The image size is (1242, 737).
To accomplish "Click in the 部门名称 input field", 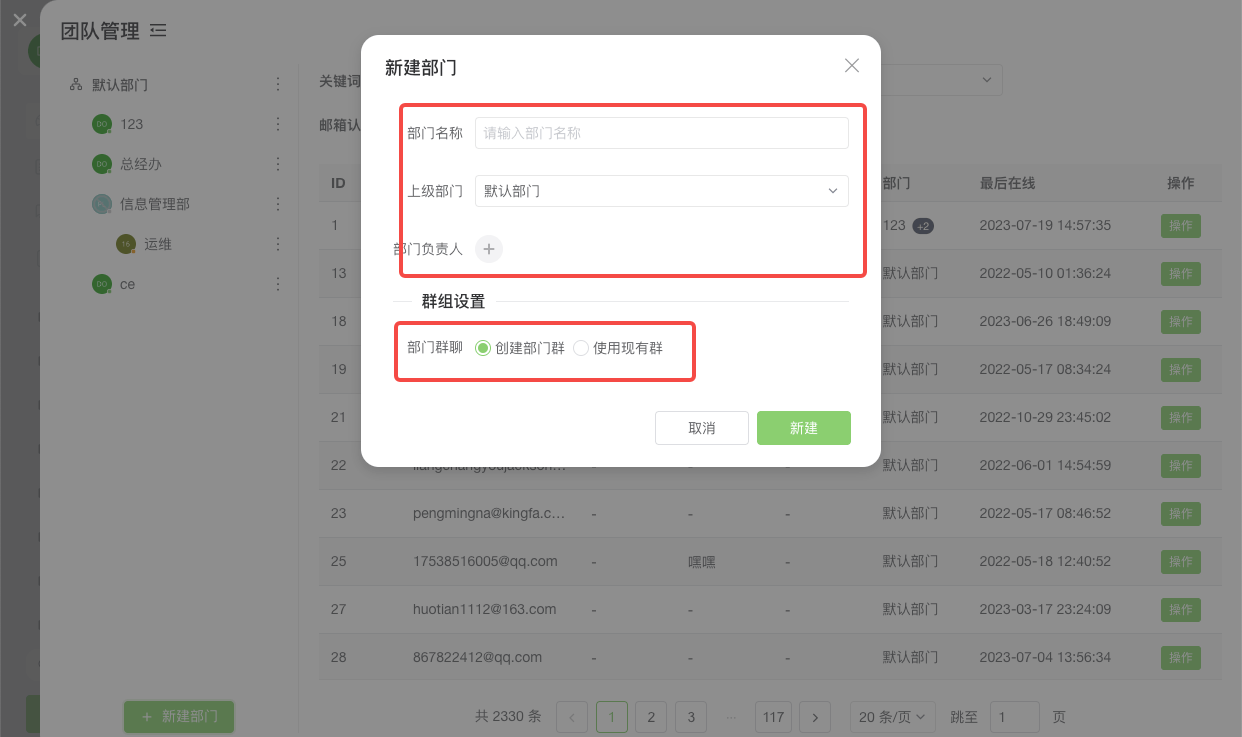I will point(661,133).
